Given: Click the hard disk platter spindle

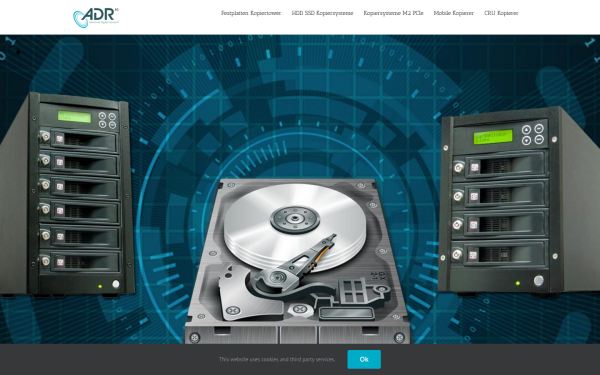Looking at the screenshot, I should (x=295, y=218).
